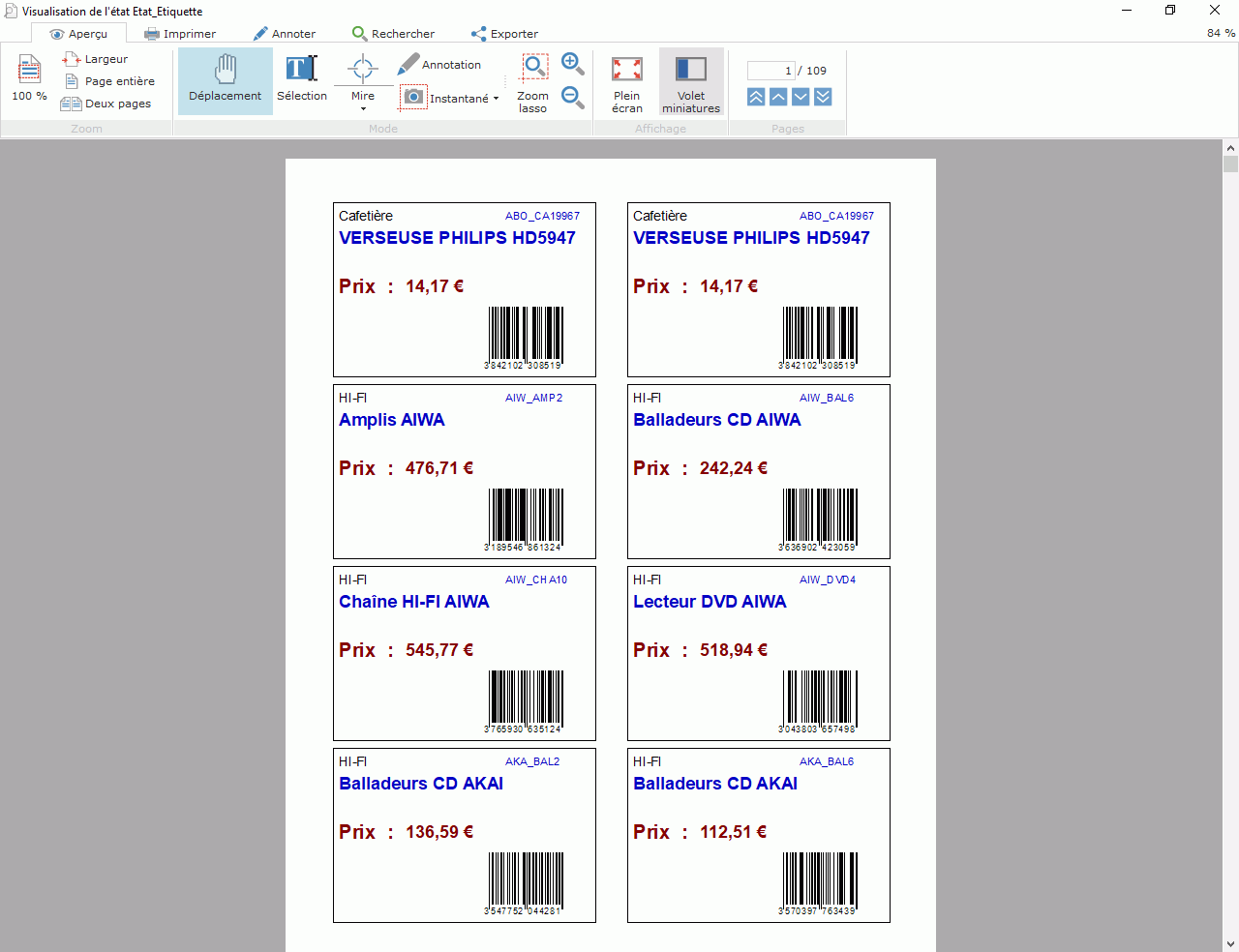Choose the Annotation pencil tool

(439, 65)
